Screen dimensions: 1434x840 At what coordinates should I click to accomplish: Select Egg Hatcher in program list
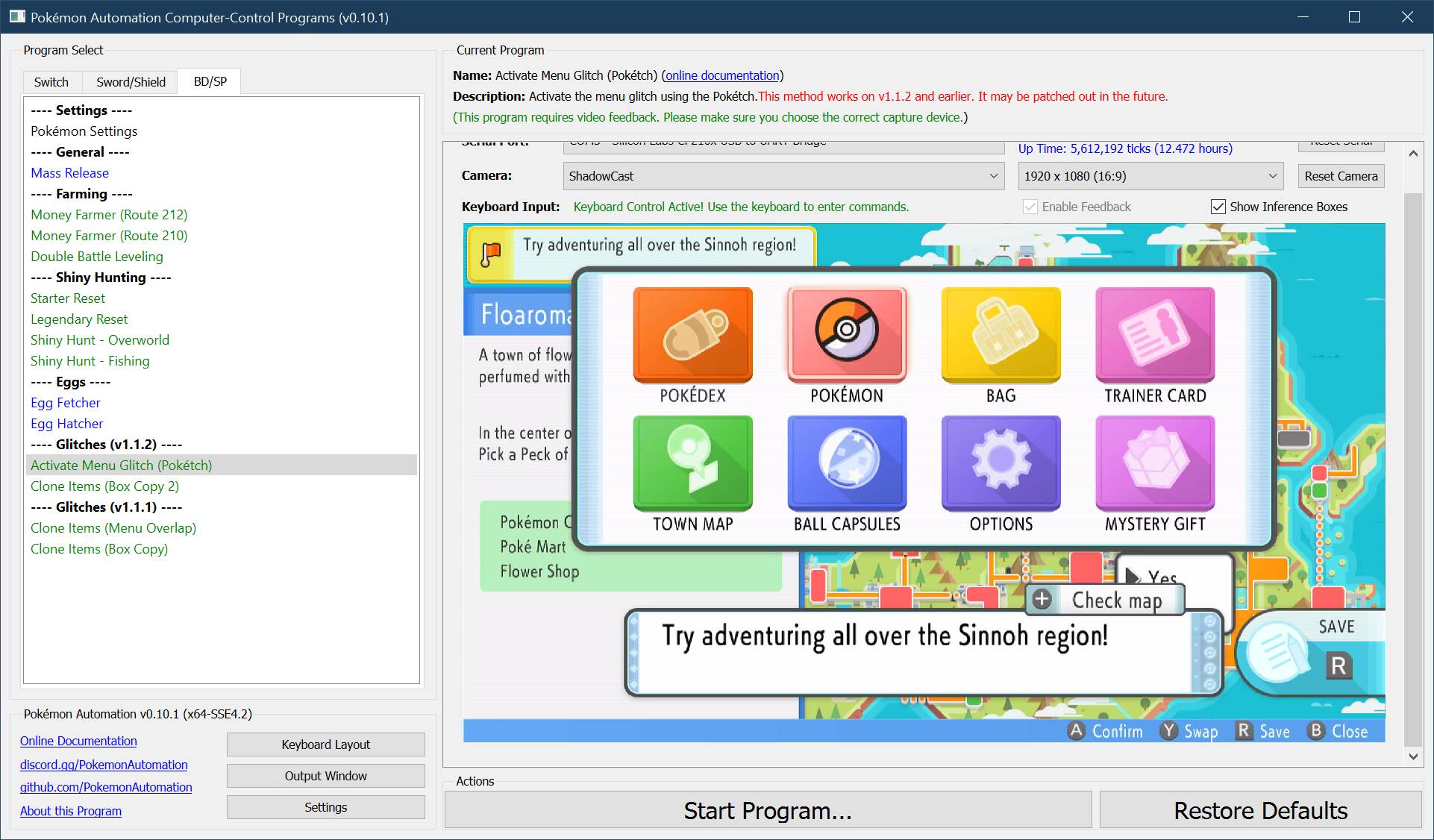[67, 424]
